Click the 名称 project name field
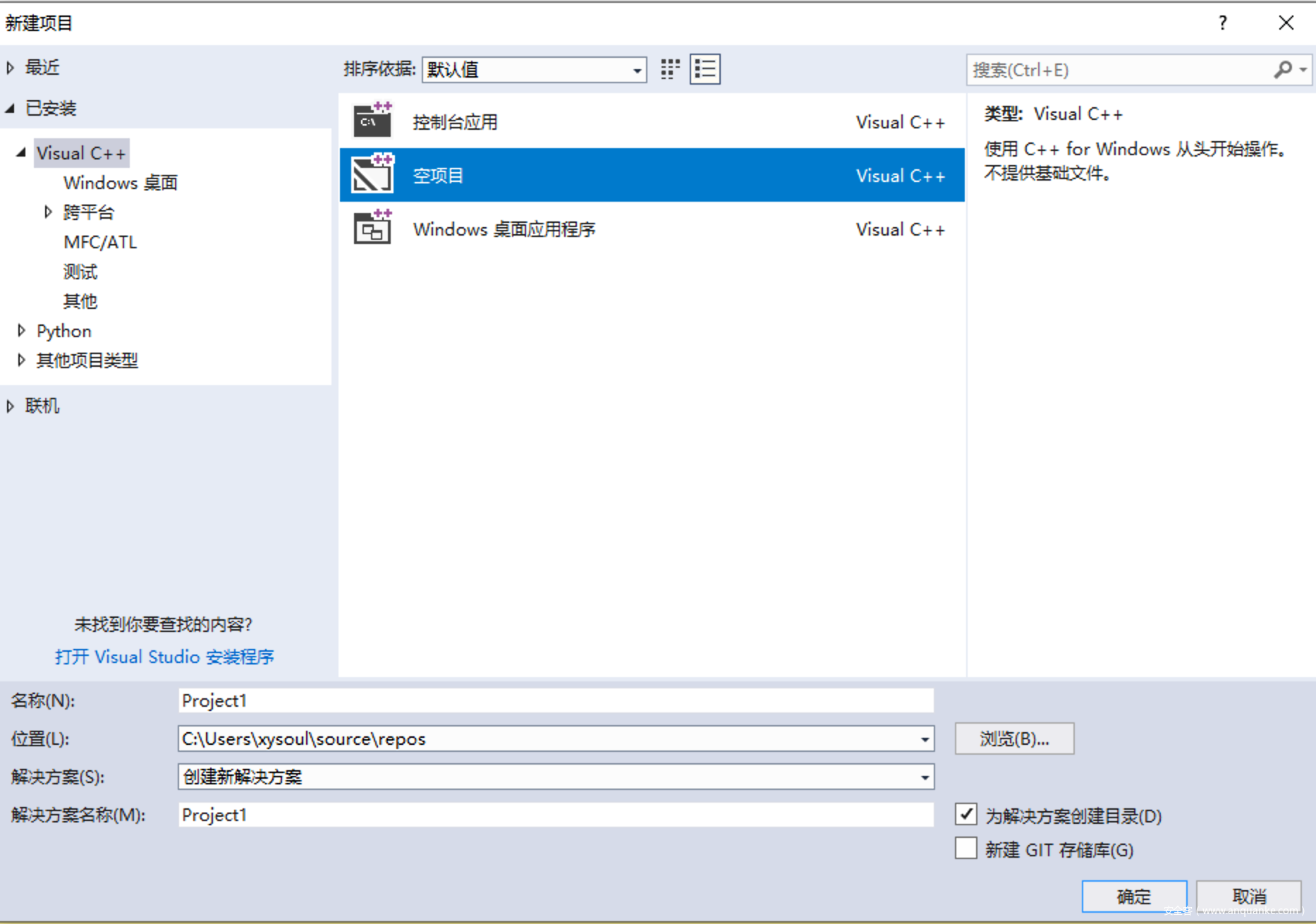1316x924 pixels. pyautogui.click(x=555, y=700)
